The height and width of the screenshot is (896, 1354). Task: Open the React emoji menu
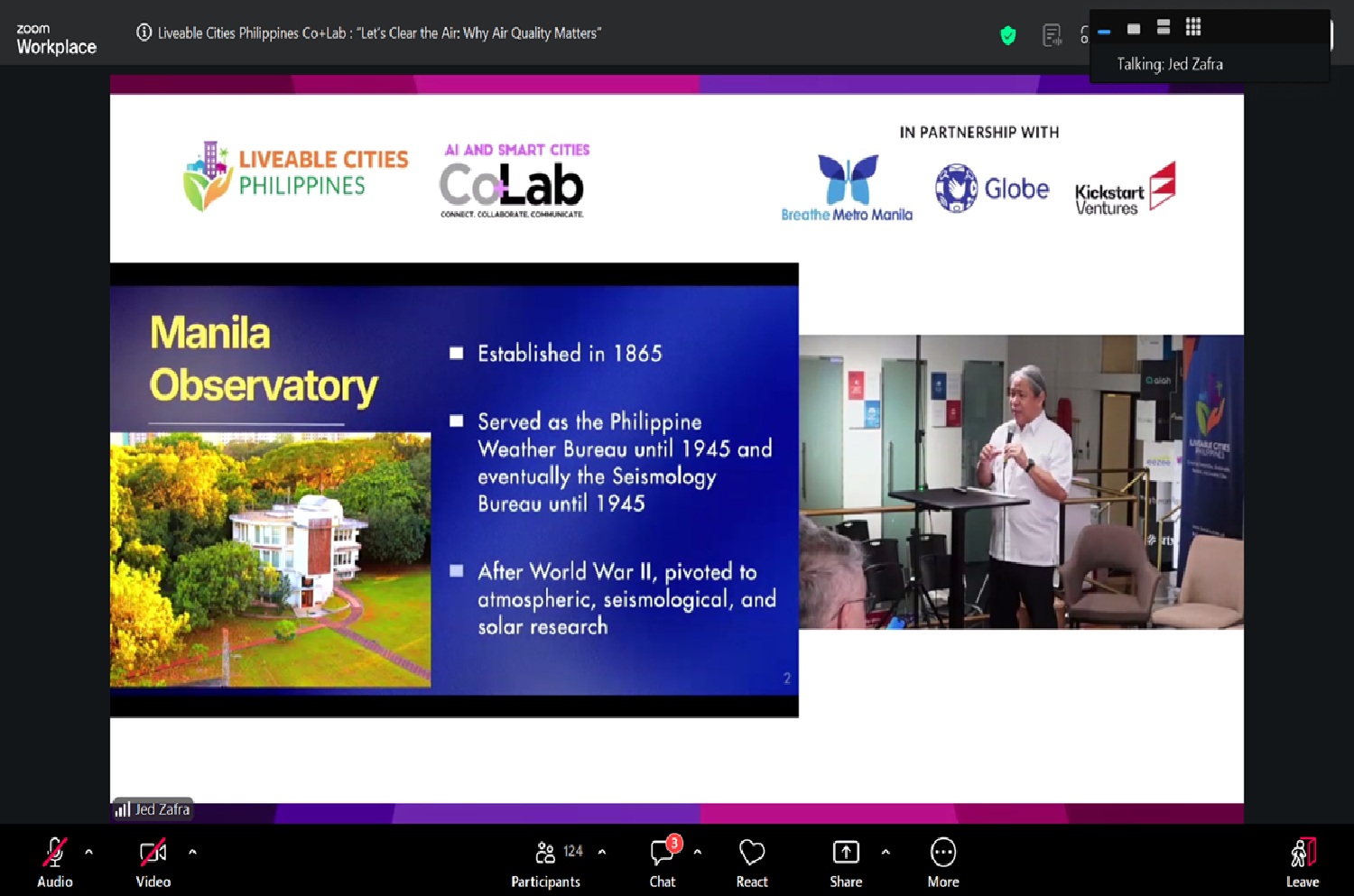tap(751, 861)
